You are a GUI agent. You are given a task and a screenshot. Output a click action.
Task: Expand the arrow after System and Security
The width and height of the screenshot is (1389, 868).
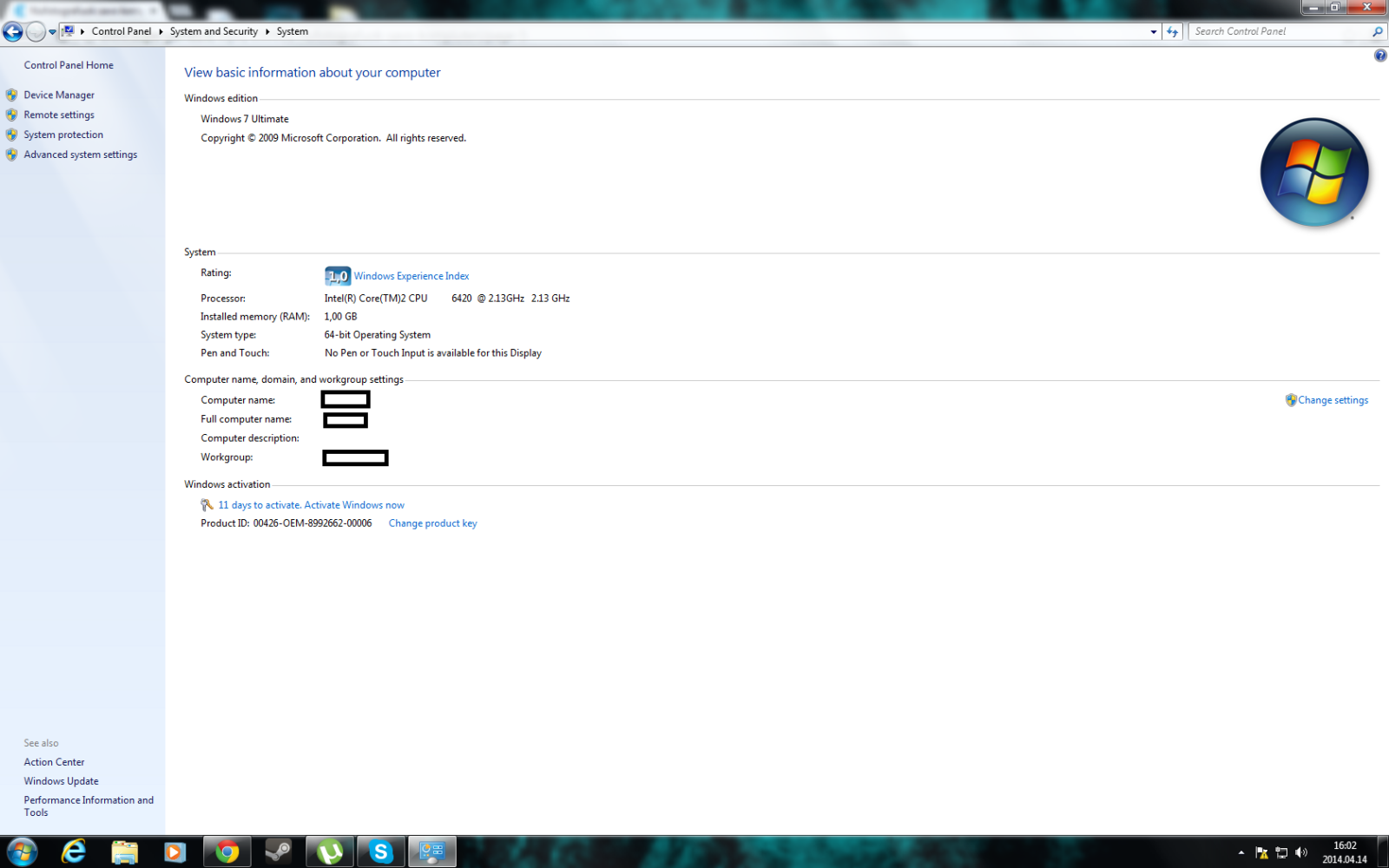[267, 31]
